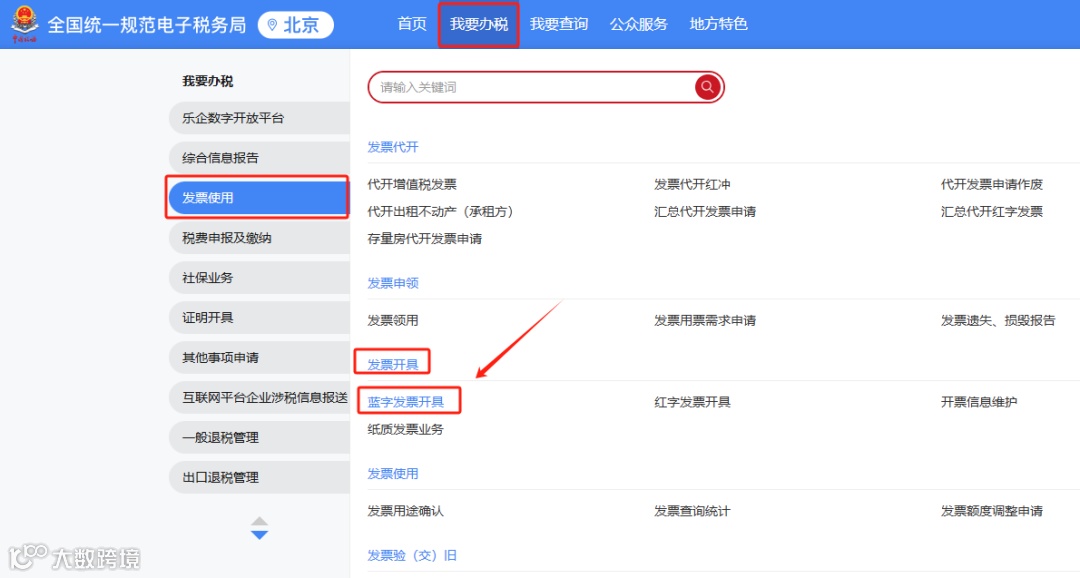Click the magnifier search icon
The width and height of the screenshot is (1080, 578).
click(x=707, y=87)
